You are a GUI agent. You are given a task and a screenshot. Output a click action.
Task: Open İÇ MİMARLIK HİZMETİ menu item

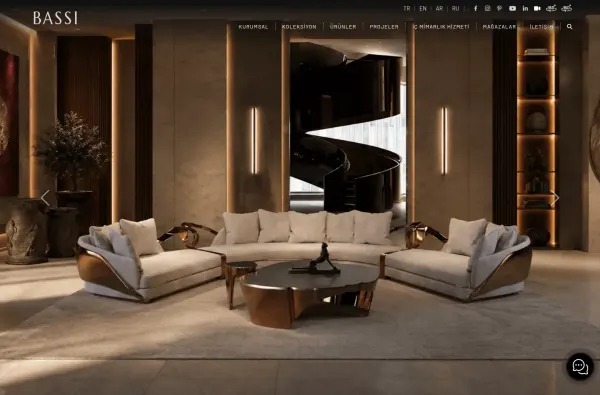[441, 27]
